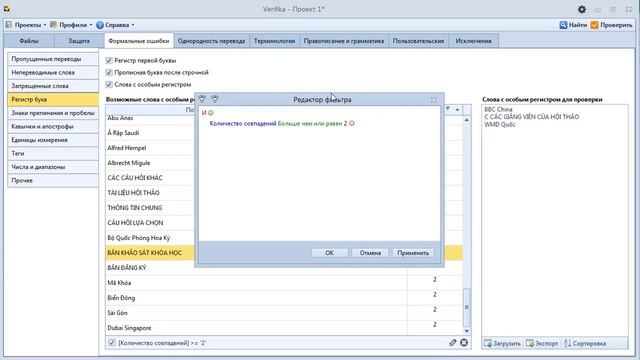640x360 pixels.
Task: Select Кавычки и апострофы in sidebar
Action: click(x=53, y=126)
